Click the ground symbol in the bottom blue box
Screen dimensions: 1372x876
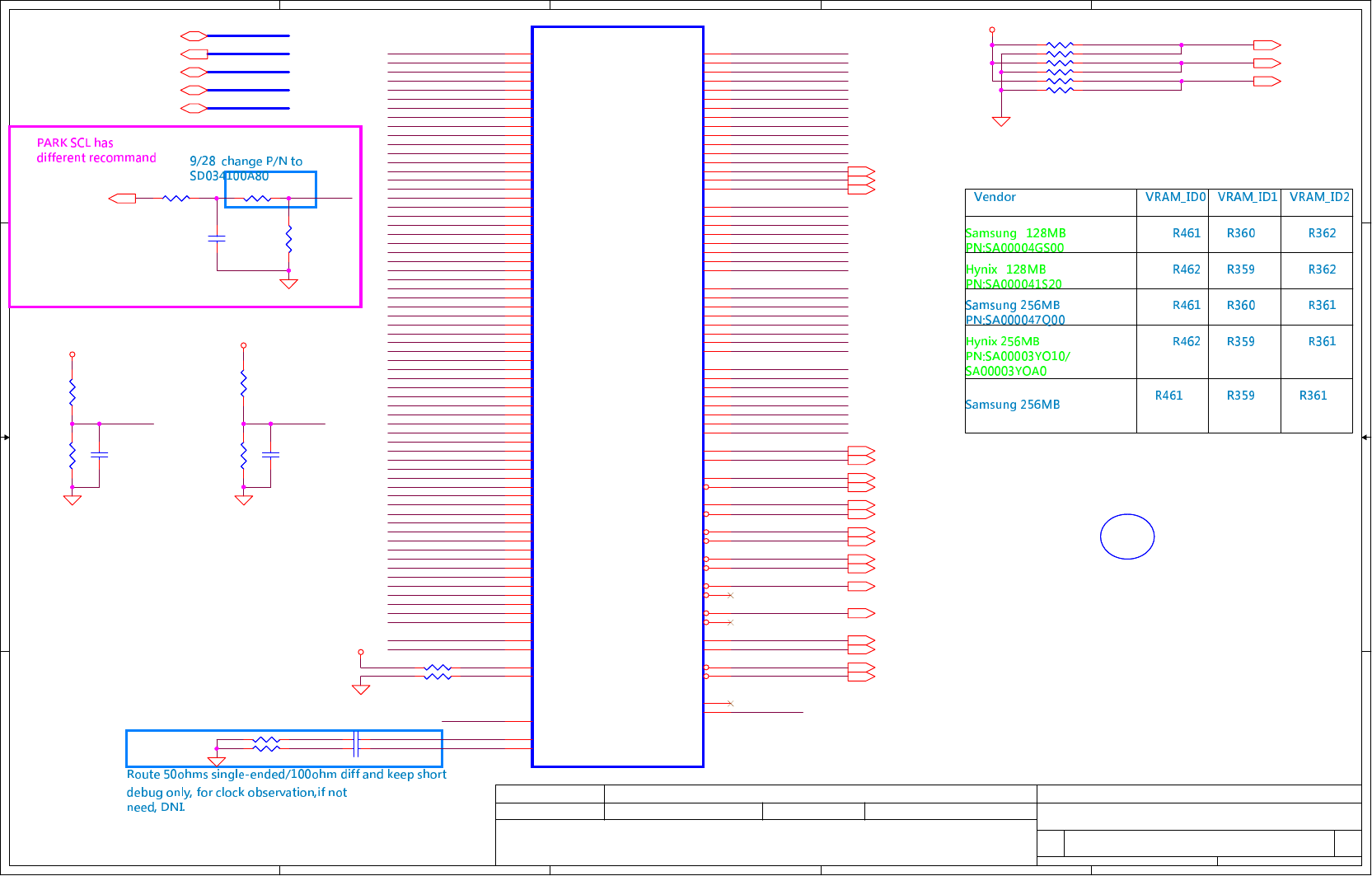pyautogui.click(x=217, y=761)
